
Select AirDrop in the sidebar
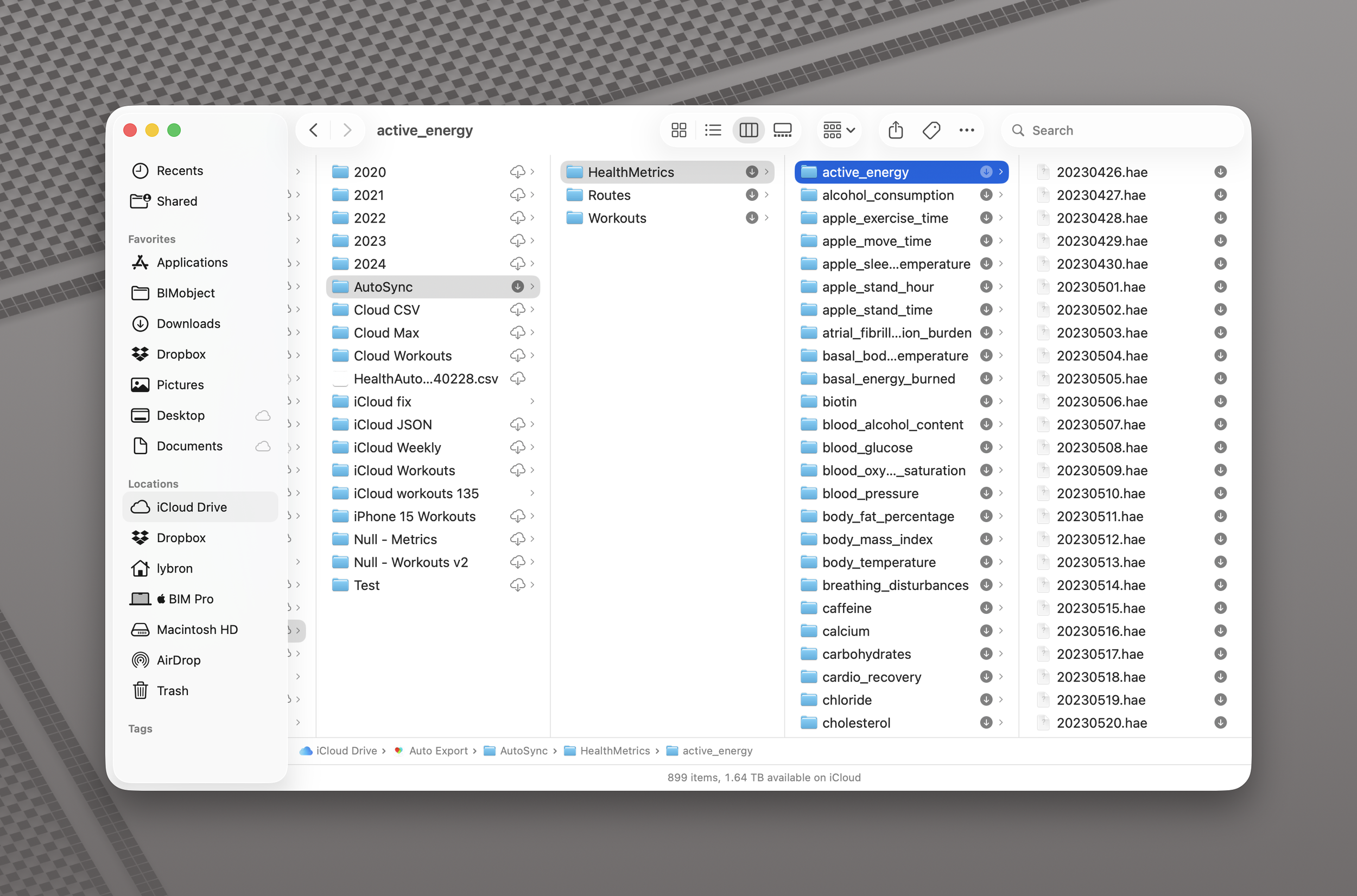coord(178,660)
